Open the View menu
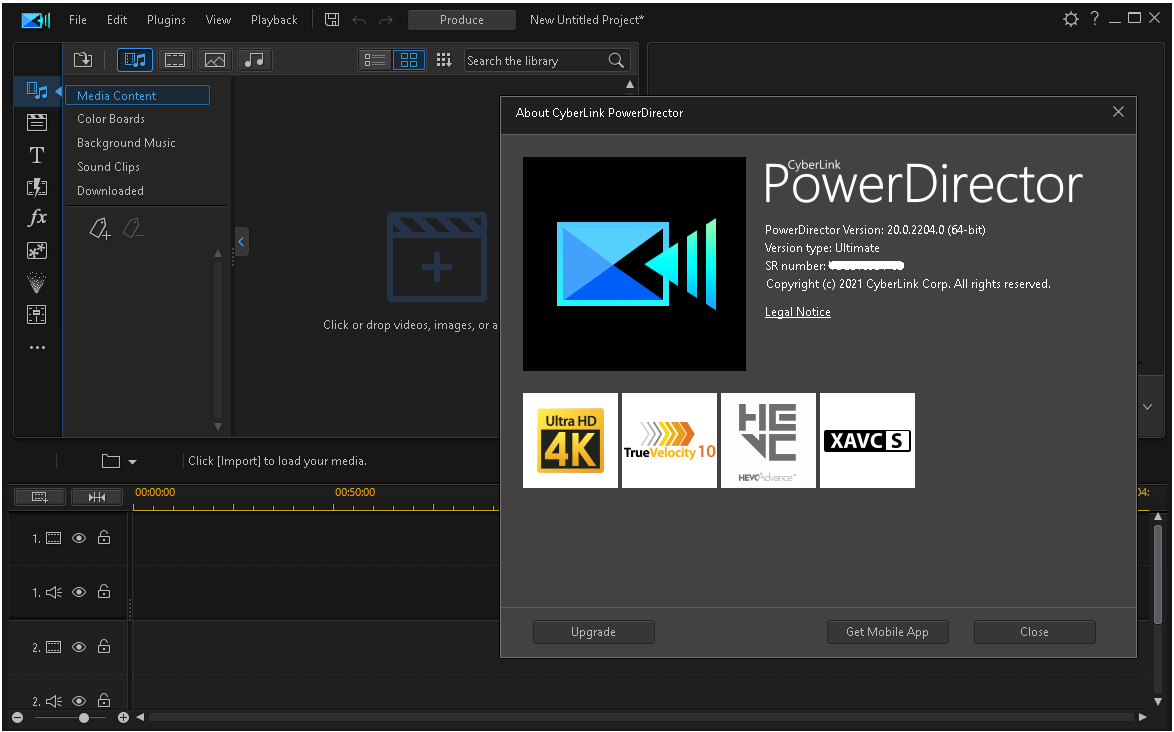1174x732 pixels. [x=218, y=20]
